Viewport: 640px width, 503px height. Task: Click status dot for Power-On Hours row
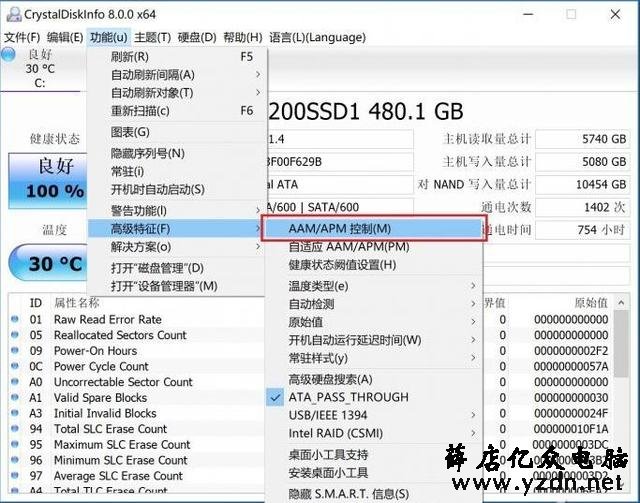[15, 350]
